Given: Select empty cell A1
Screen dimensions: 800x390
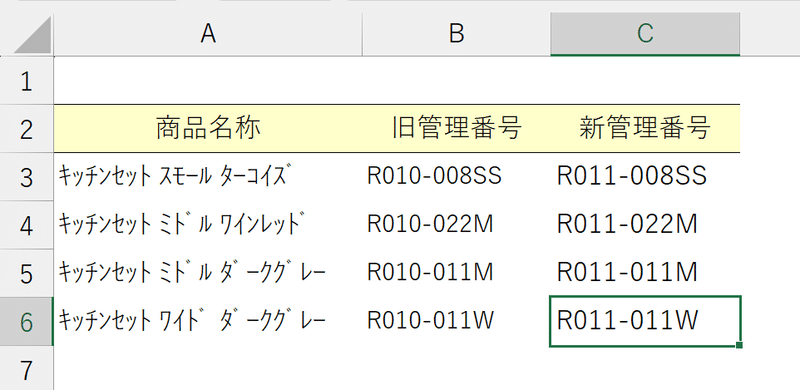Looking at the screenshot, I should point(208,81).
